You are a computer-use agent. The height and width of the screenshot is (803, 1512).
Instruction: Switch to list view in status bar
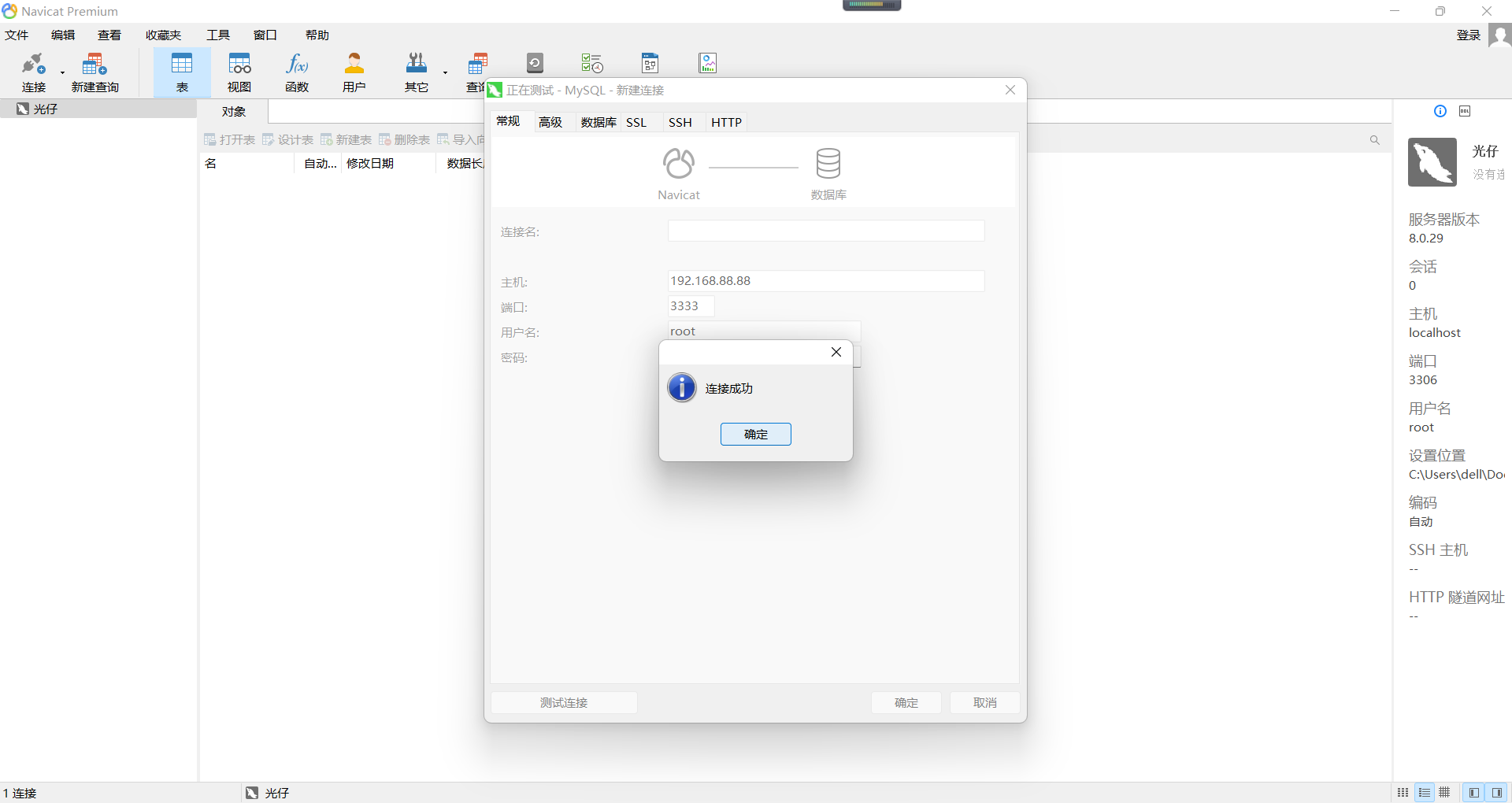point(1425,793)
